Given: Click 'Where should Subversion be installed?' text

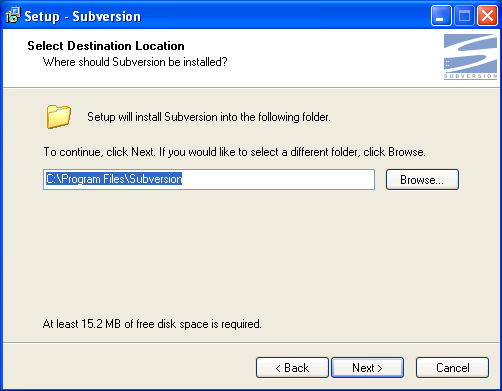Looking at the screenshot, I should pyautogui.click(x=135, y=62).
